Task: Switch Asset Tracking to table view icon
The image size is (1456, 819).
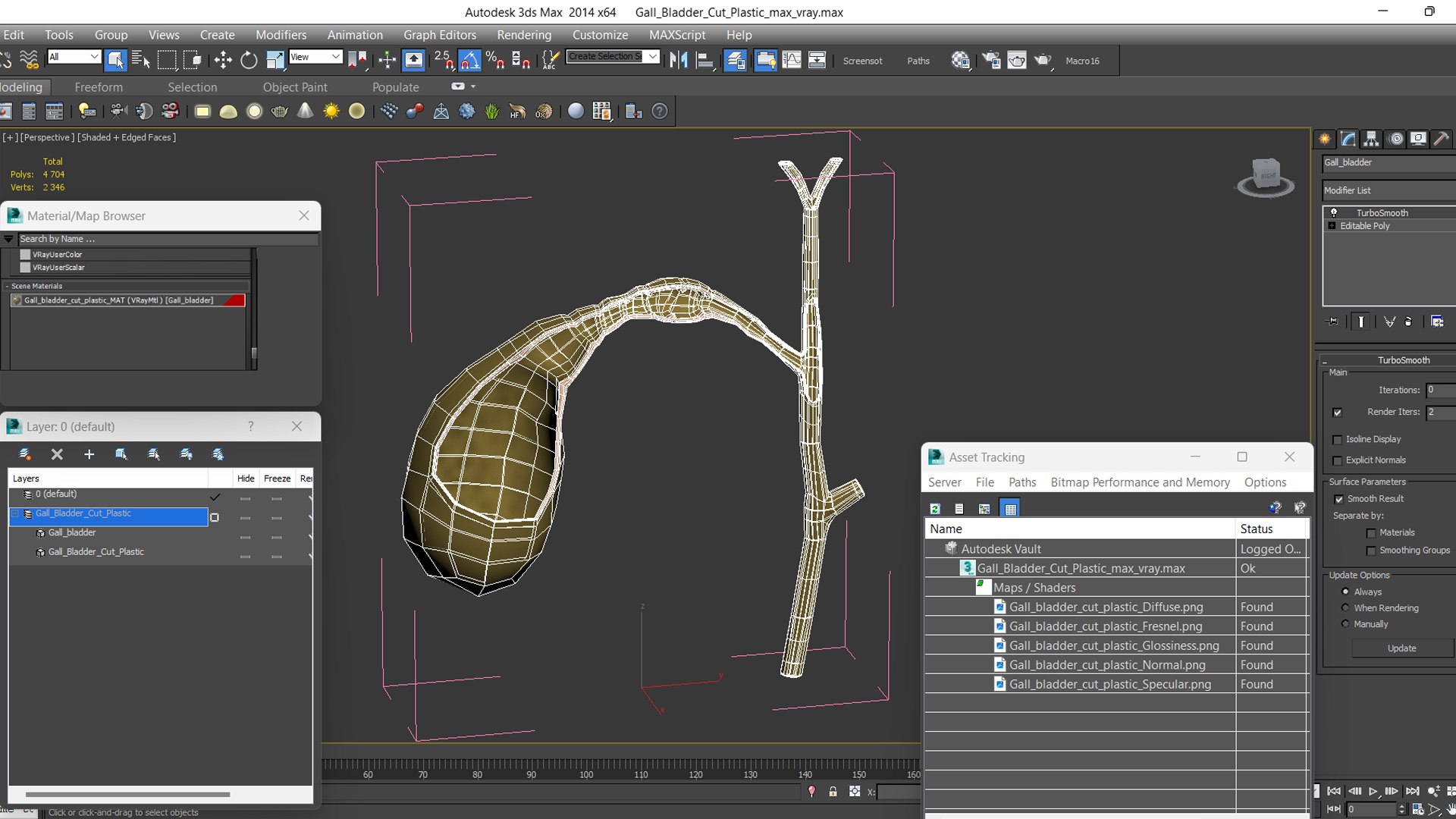Action: pyautogui.click(x=1010, y=509)
